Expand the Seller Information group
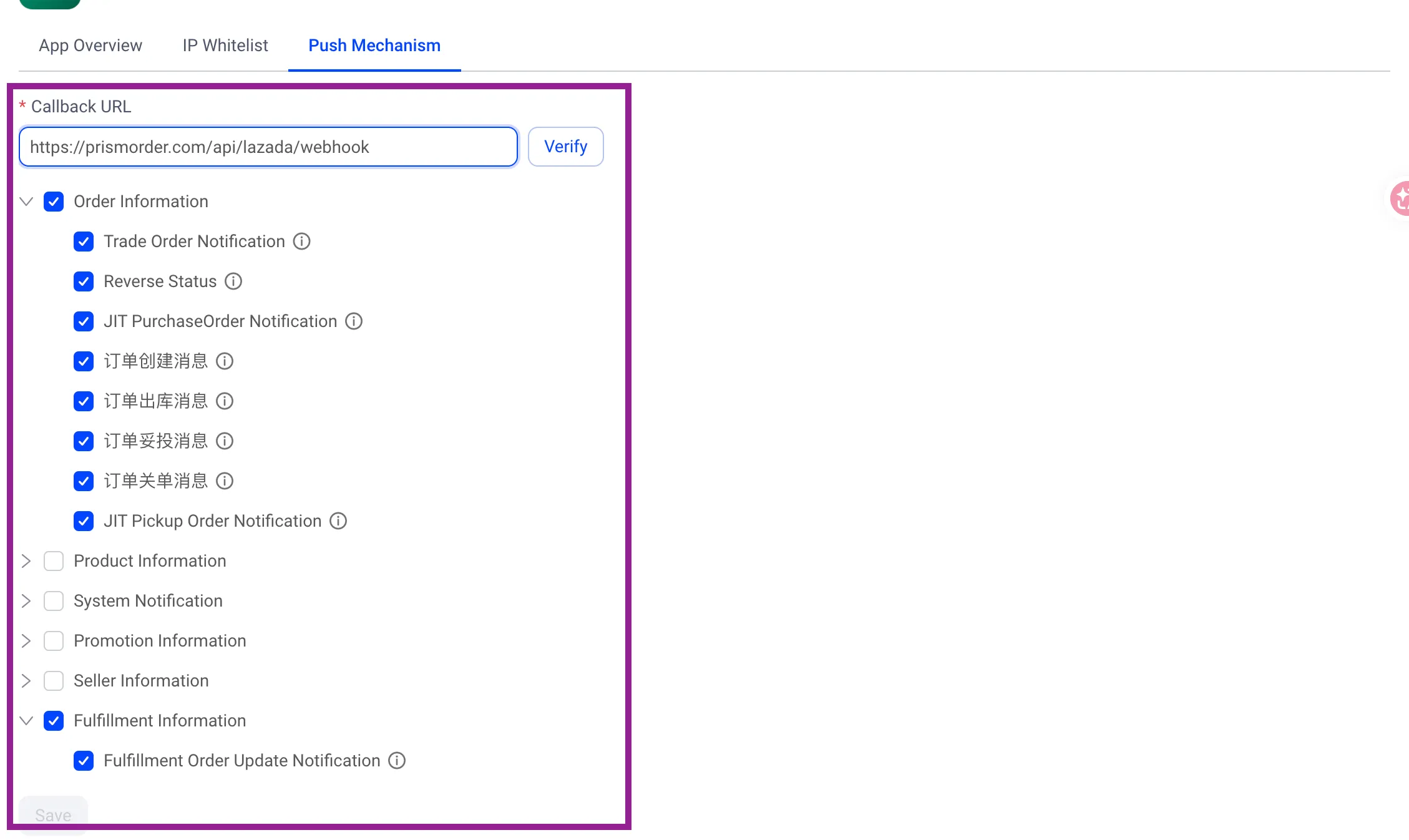1409x840 pixels. click(x=26, y=681)
